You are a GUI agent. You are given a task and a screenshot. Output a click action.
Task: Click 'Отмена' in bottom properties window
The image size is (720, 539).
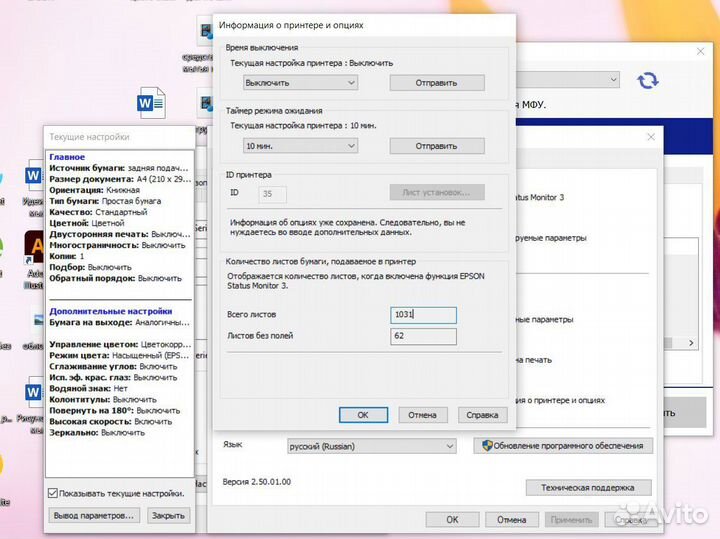click(x=512, y=519)
